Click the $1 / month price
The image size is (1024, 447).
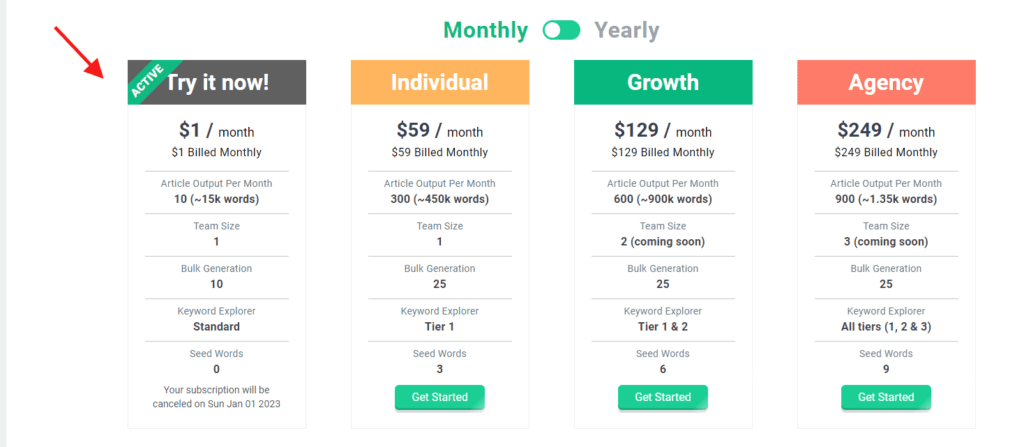pyautogui.click(x=216, y=131)
